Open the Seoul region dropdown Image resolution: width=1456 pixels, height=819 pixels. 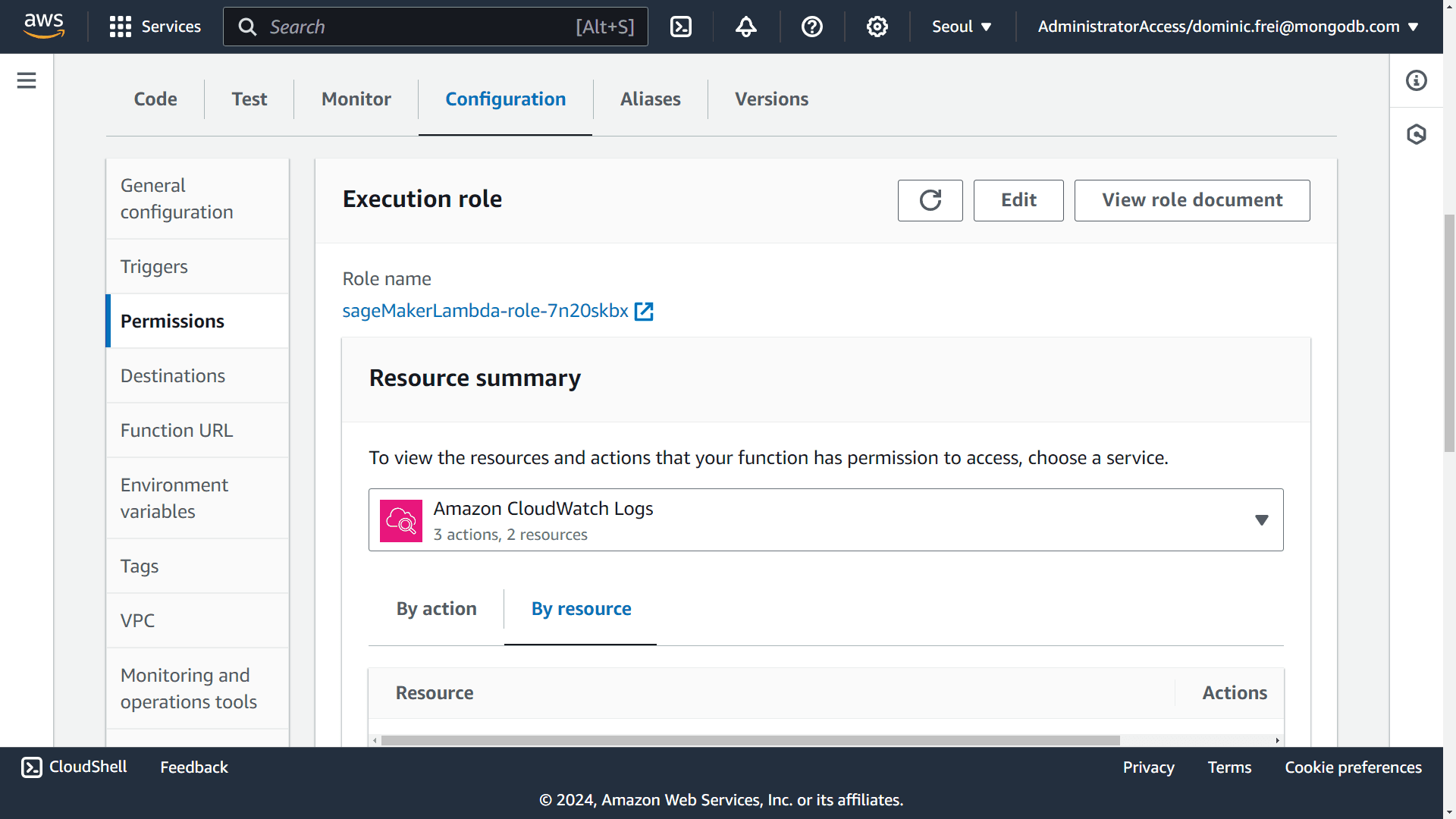coord(962,27)
